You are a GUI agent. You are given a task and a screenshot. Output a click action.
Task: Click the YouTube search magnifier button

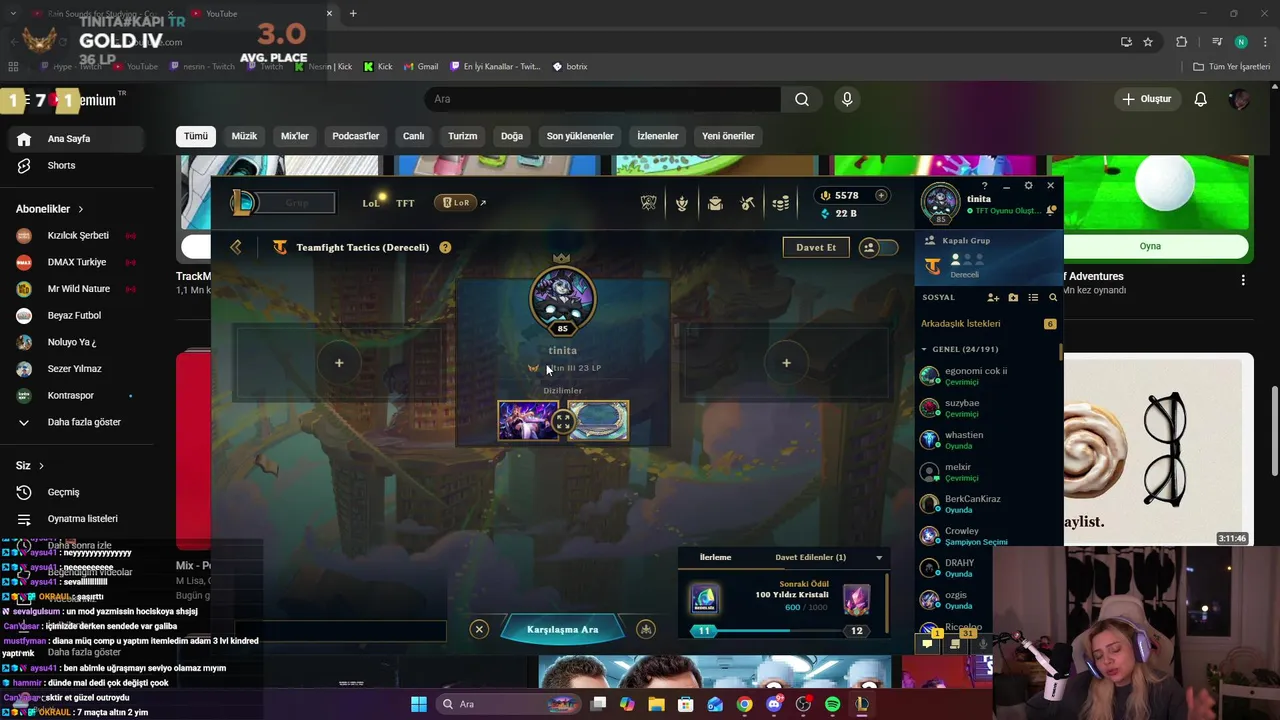[802, 99]
